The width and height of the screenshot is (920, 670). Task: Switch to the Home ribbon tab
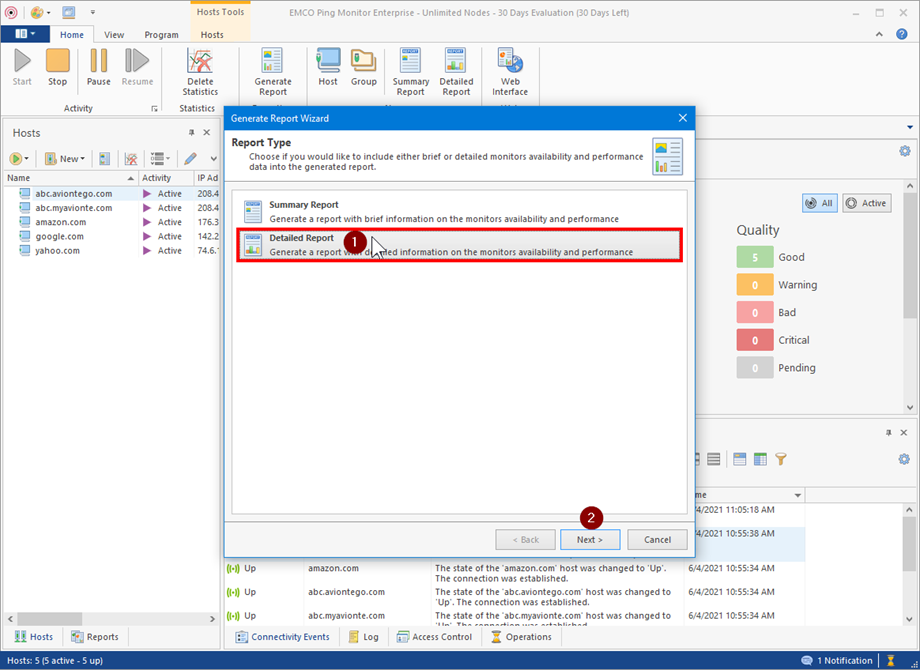(72, 35)
